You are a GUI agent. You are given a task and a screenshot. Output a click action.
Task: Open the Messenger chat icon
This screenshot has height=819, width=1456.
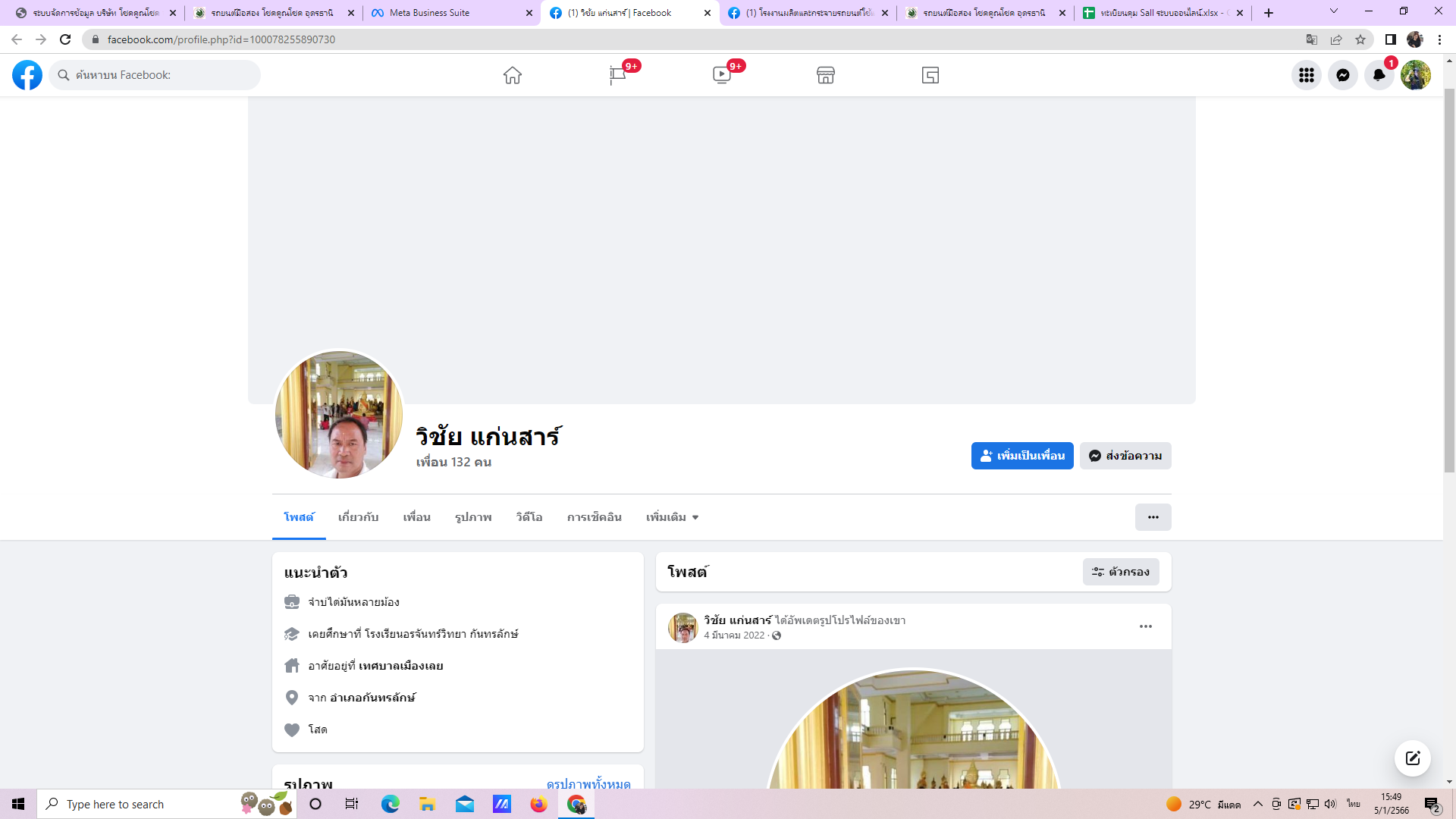[x=1343, y=75]
